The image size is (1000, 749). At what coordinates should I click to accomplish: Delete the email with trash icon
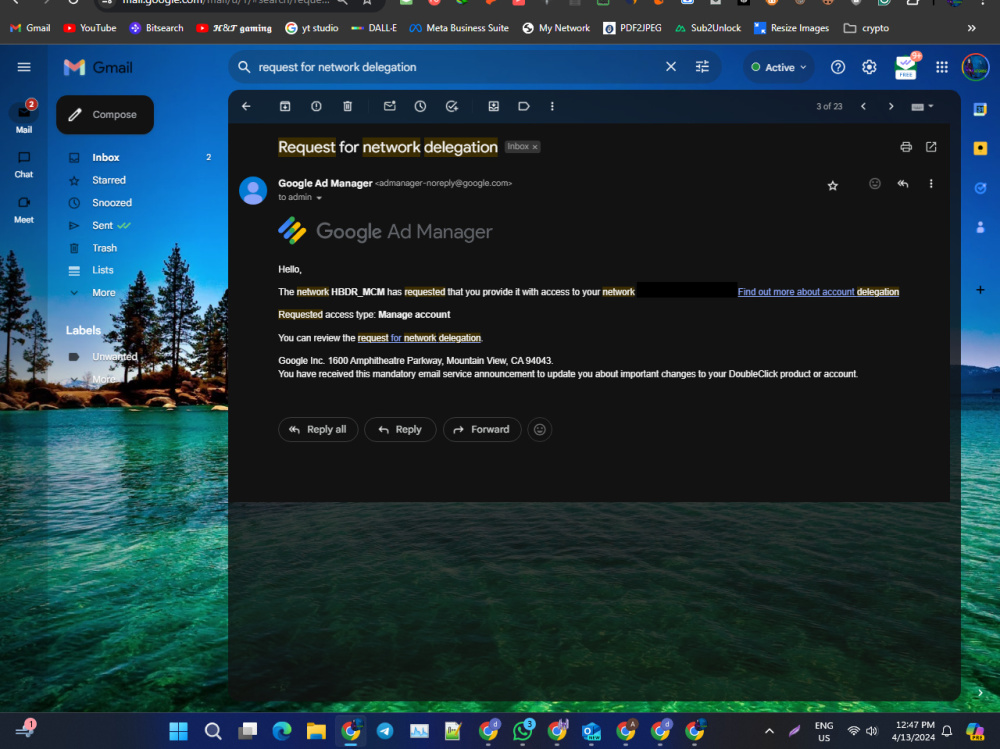[x=348, y=107]
